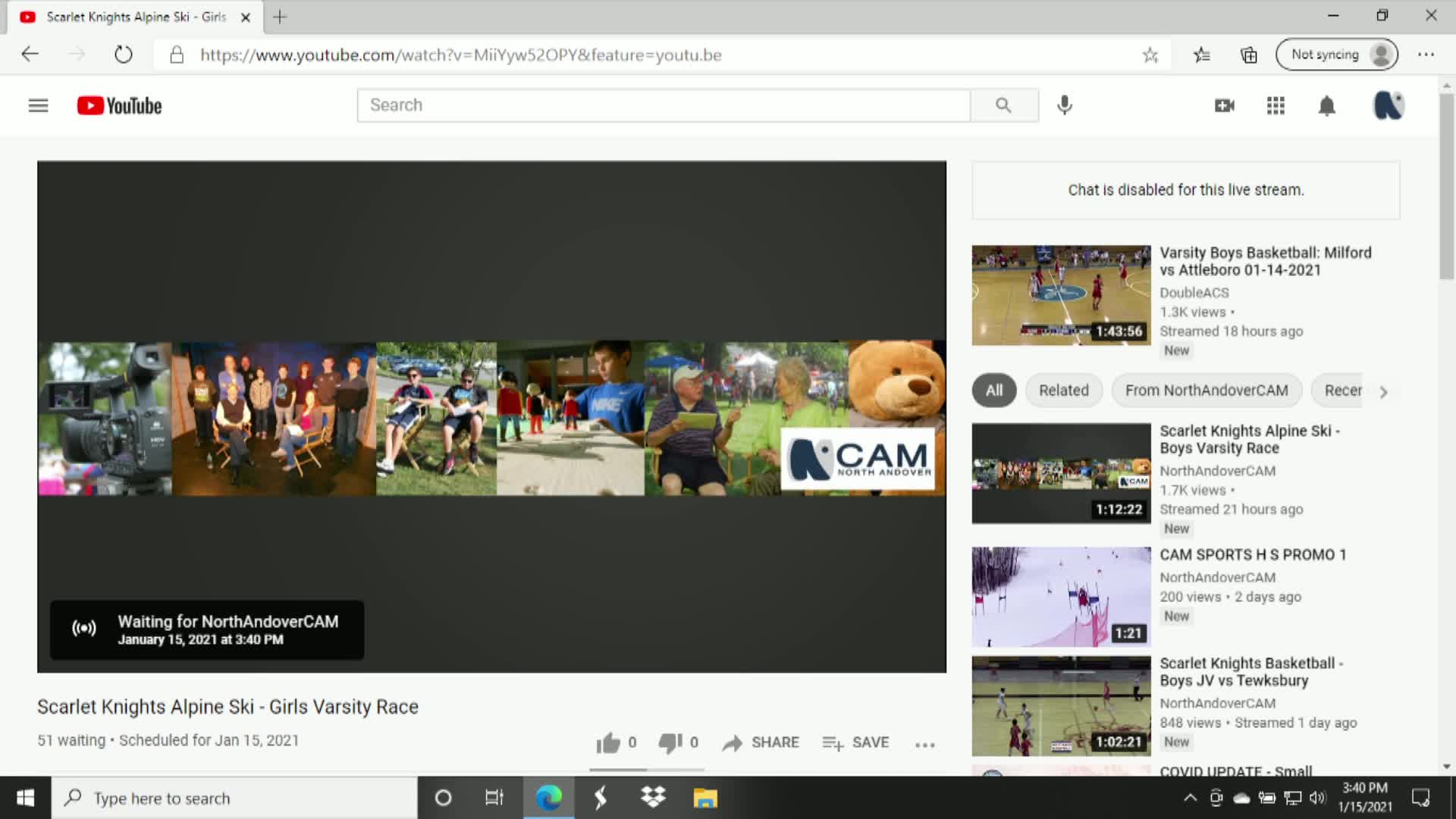
Task: Select the Related filter chip
Action: [1063, 391]
